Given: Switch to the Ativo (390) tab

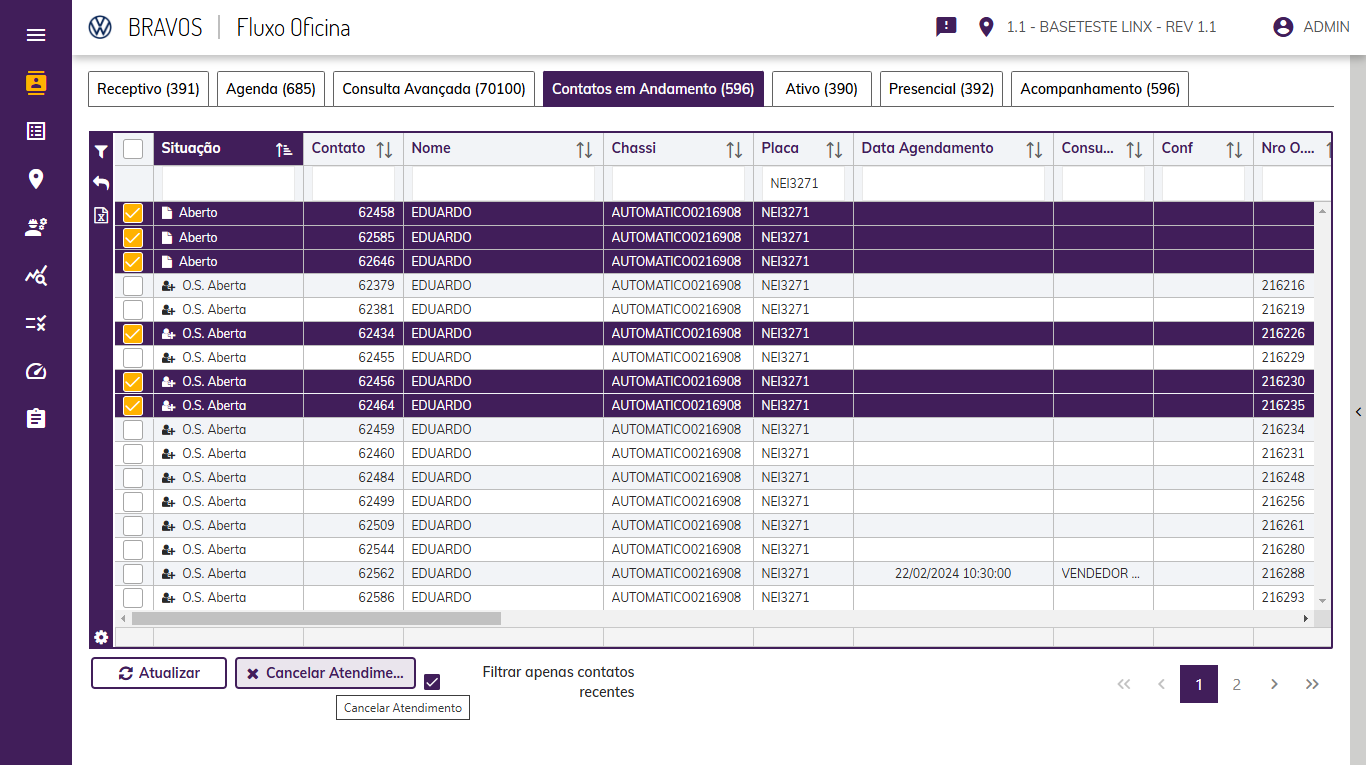Looking at the screenshot, I should [822, 89].
